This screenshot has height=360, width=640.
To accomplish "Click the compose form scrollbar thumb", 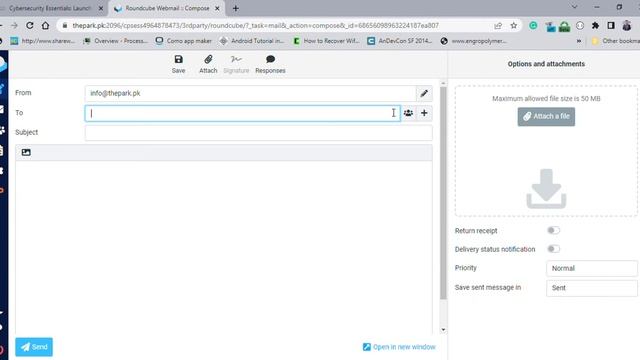I will tap(443, 193).
